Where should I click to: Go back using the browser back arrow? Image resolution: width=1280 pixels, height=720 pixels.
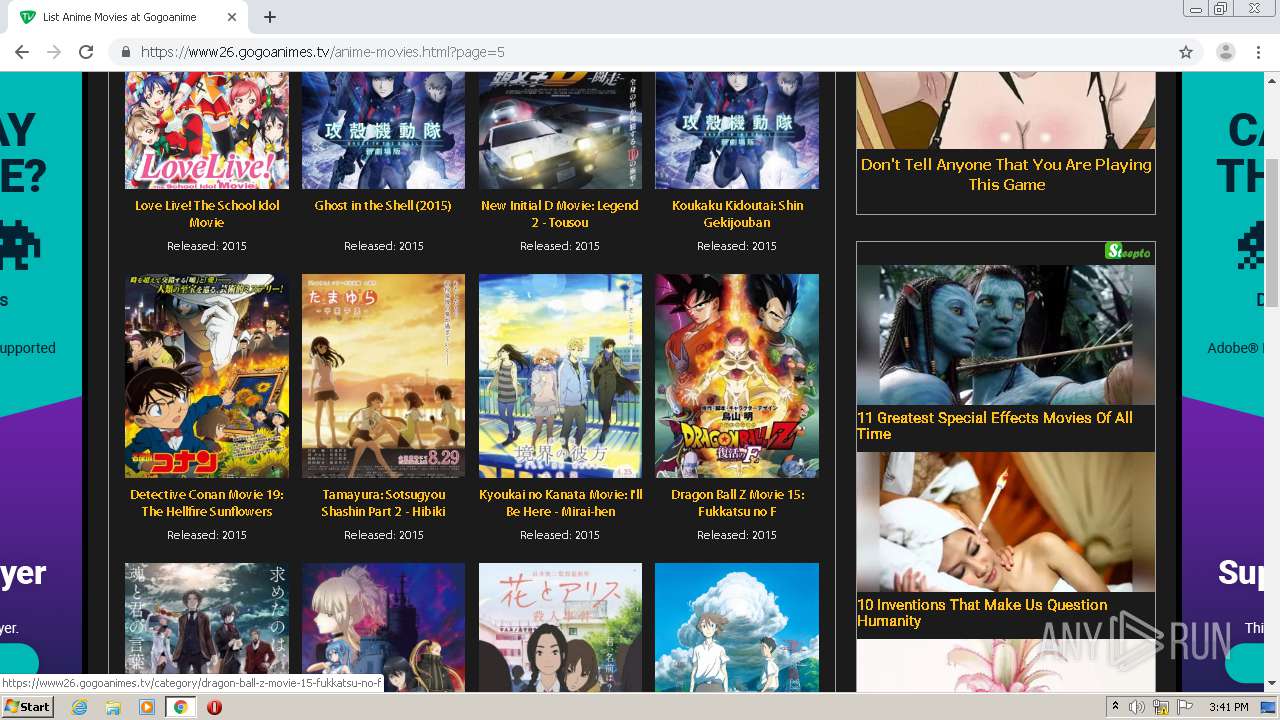coord(22,52)
